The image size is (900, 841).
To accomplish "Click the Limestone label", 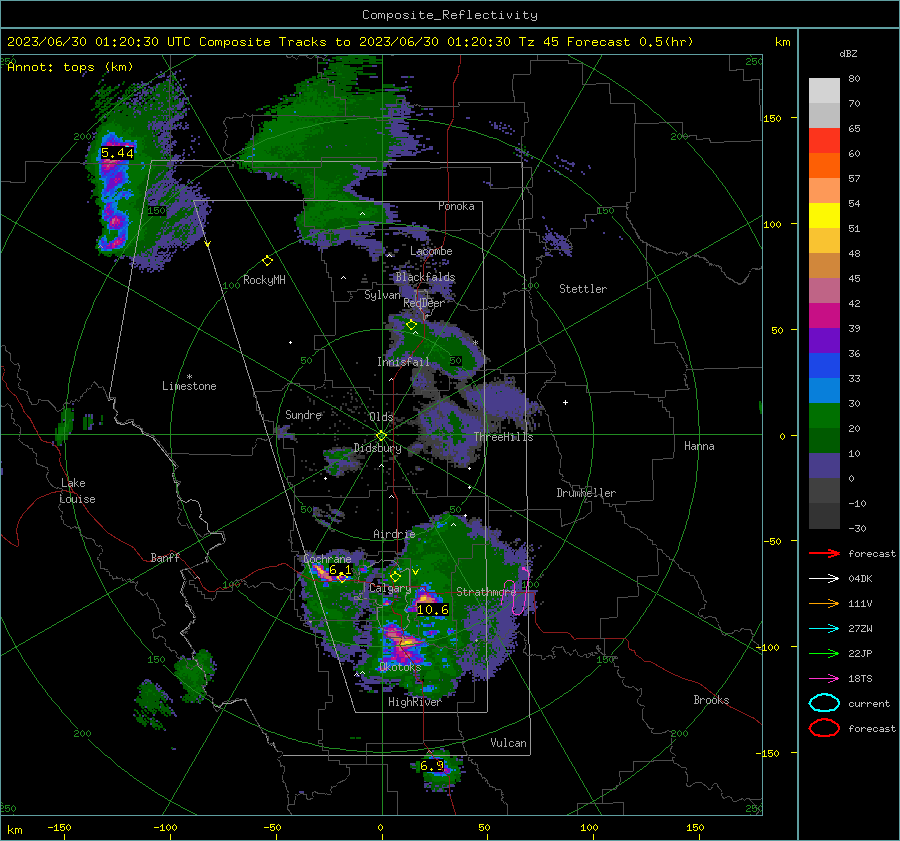I will tap(189, 386).
